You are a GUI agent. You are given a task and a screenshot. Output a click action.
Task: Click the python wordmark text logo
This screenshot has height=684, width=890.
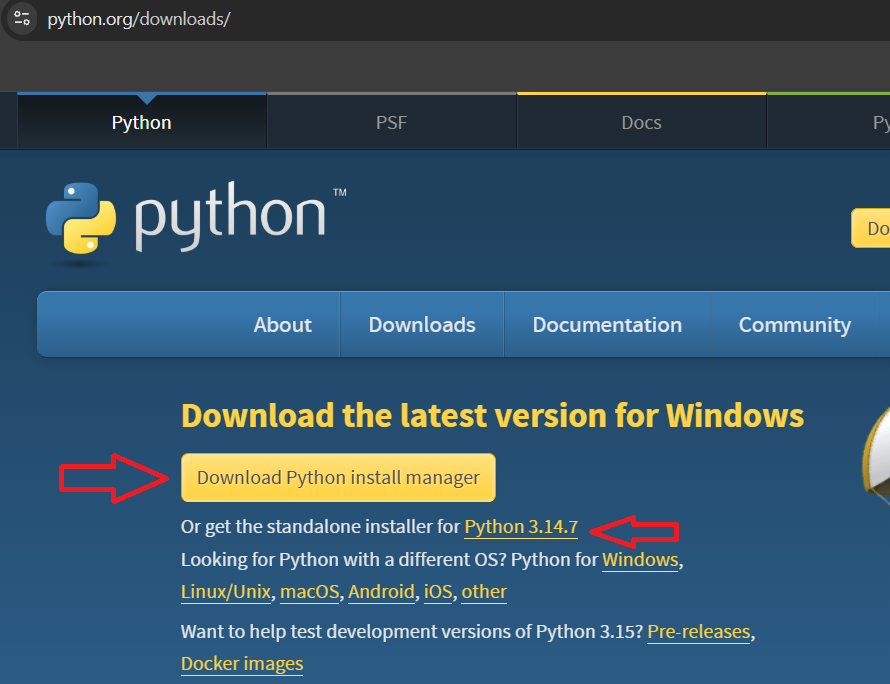pyautogui.click(x=240, y=216)
